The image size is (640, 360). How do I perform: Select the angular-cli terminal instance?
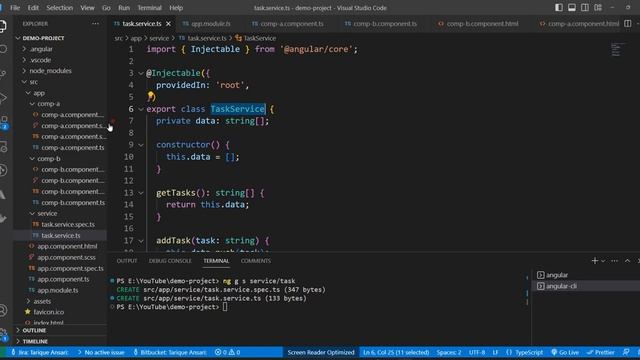586,286
